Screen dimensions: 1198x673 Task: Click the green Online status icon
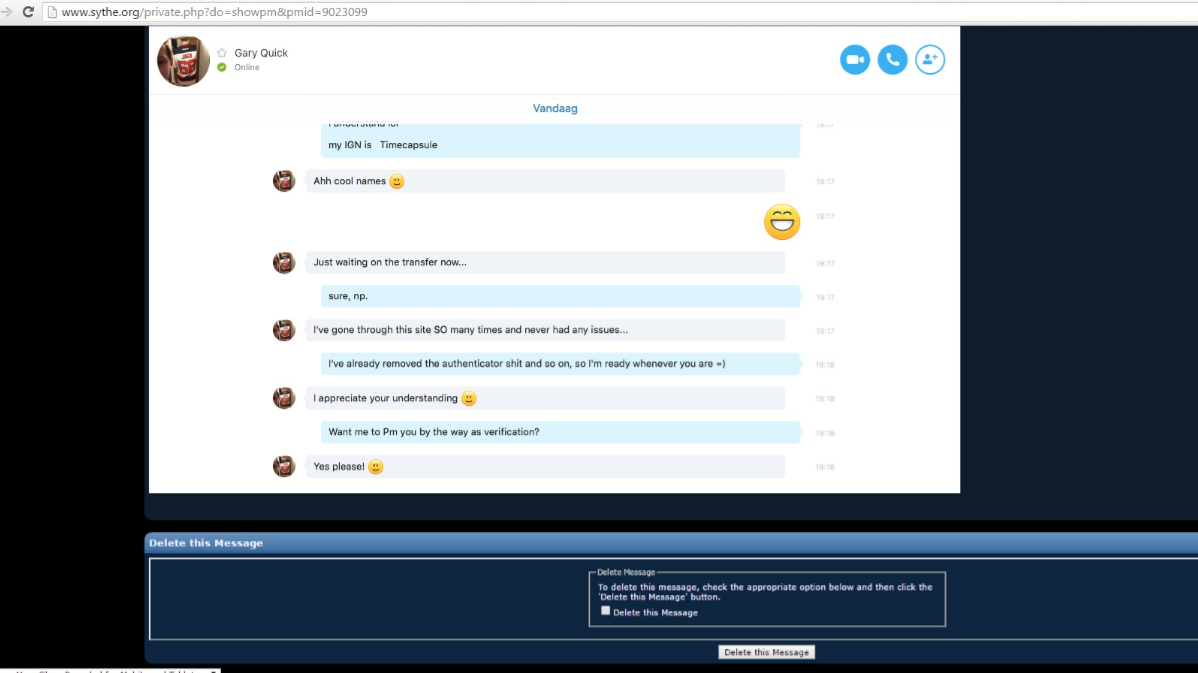point(222,67)
